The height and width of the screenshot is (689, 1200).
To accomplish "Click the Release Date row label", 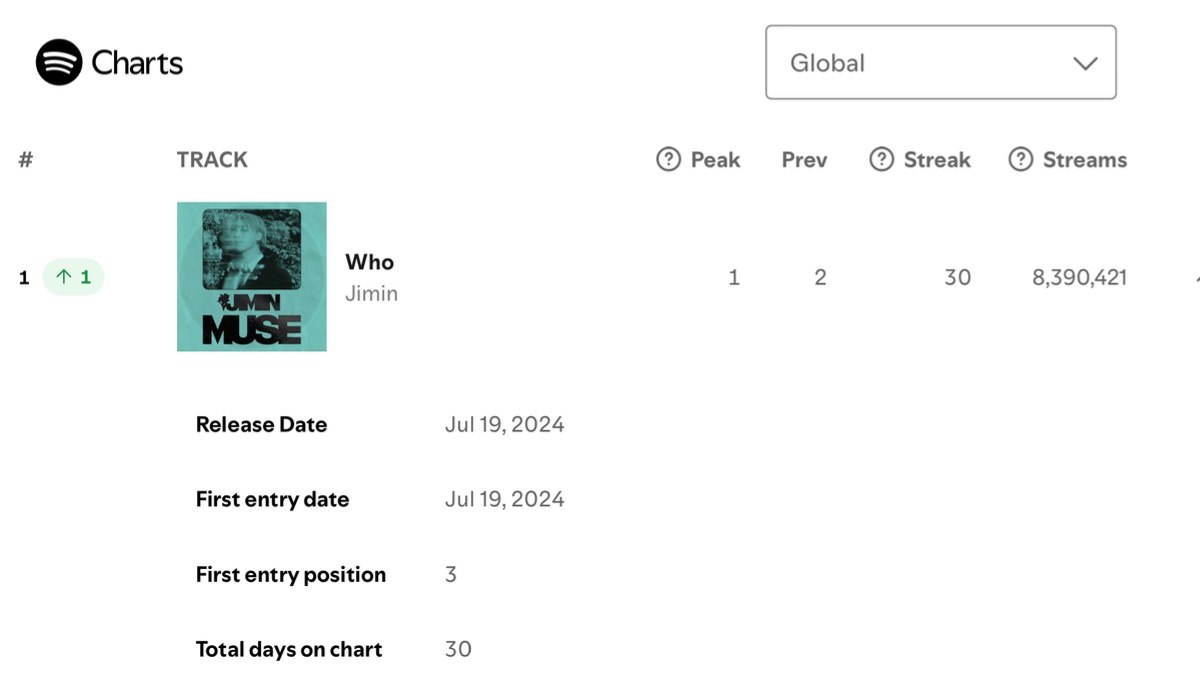I will (262, 425).
